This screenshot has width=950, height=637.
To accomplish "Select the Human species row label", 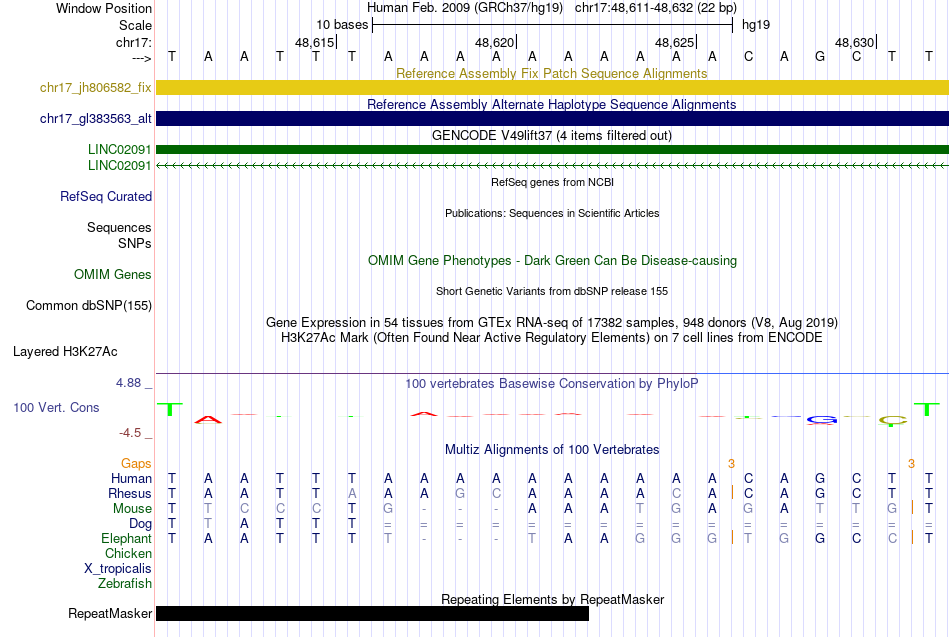I will tap(131, 479).
